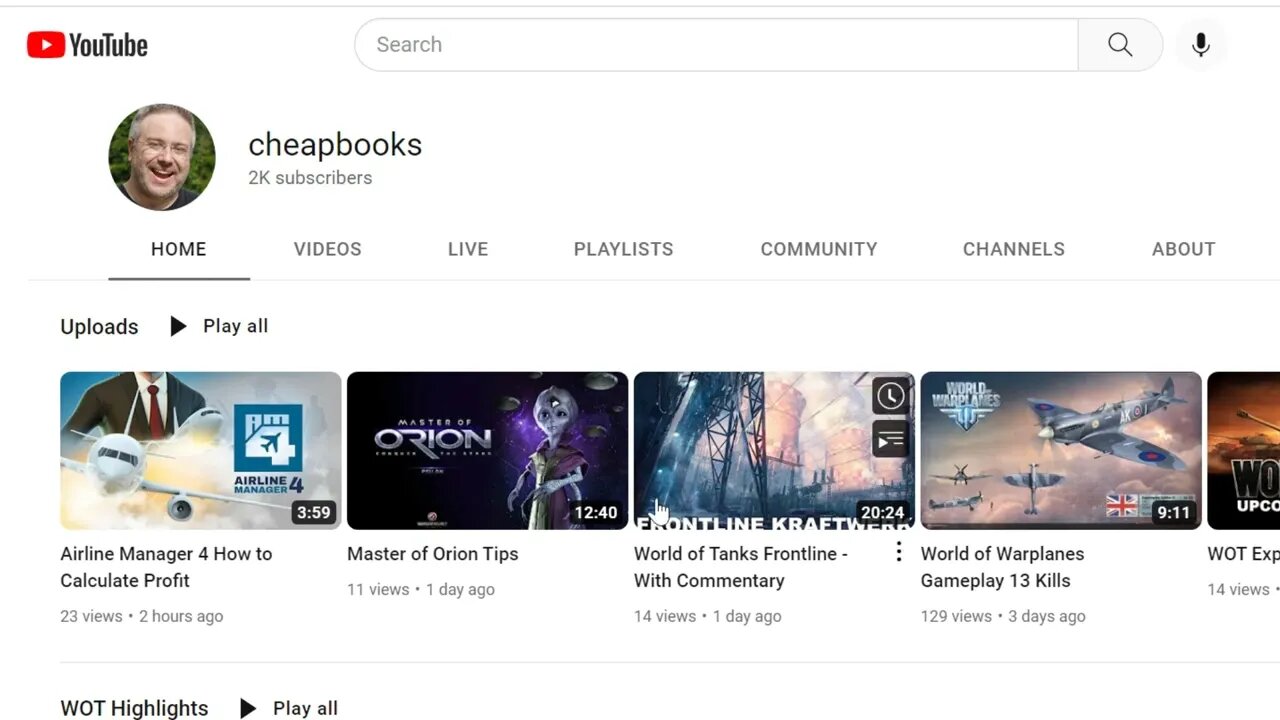
Task: Open the Playlists tab
Action: (623, 249)
